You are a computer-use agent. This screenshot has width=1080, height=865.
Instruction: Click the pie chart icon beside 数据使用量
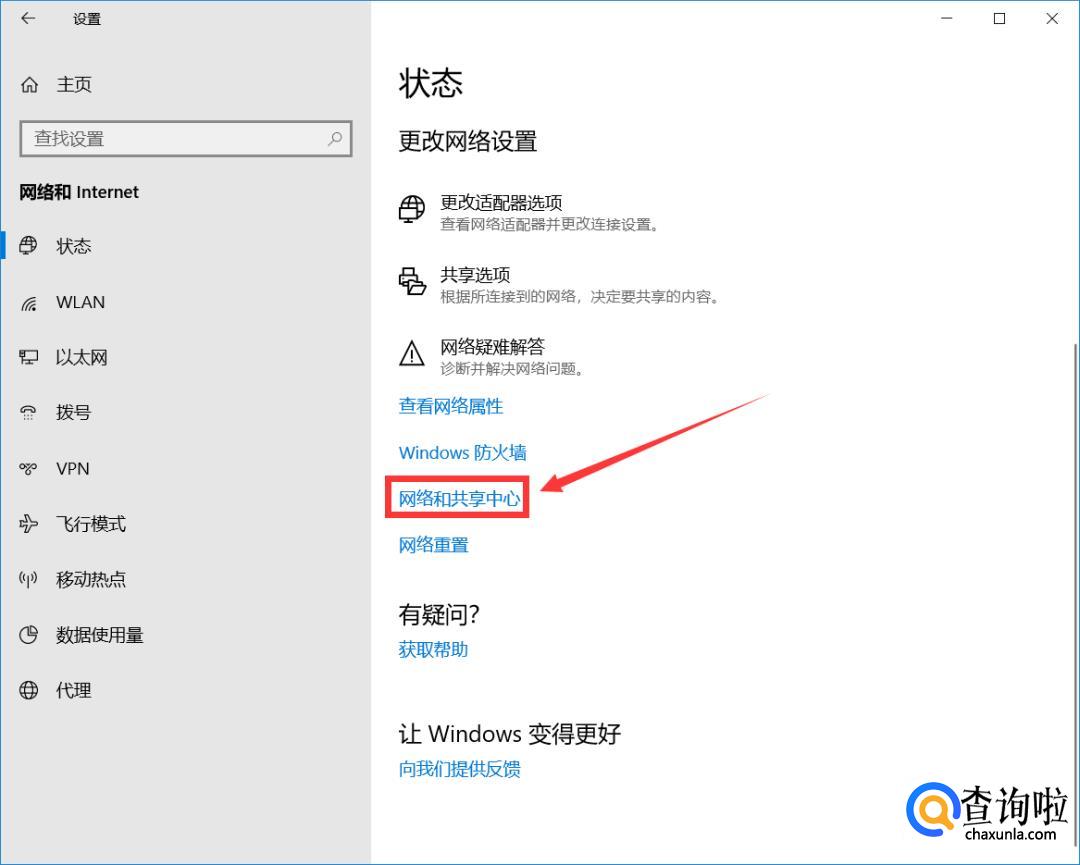coord(28,635)
